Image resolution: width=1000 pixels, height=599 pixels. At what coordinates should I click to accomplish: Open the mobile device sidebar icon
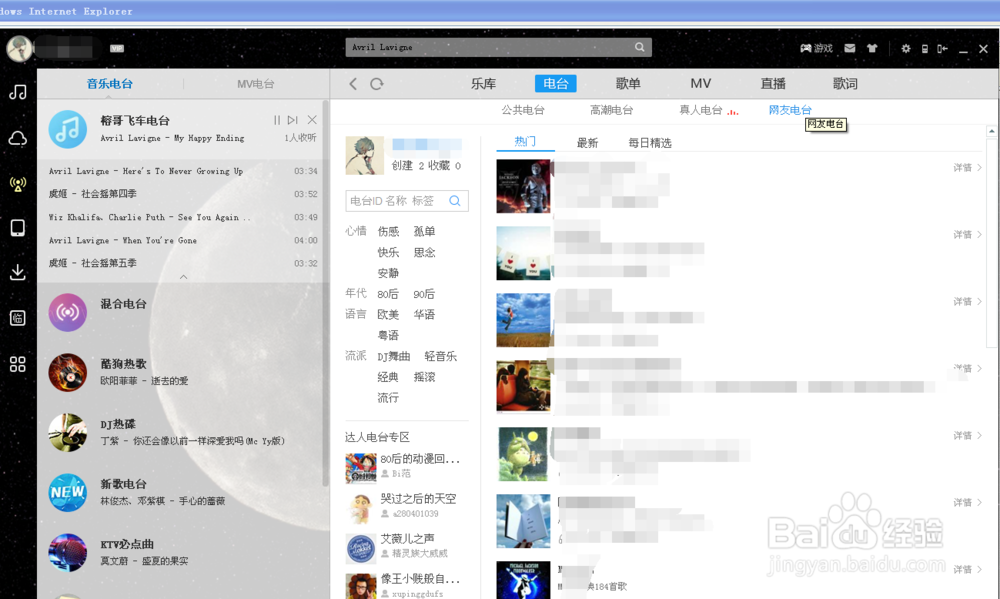click(x=18, y=228)
